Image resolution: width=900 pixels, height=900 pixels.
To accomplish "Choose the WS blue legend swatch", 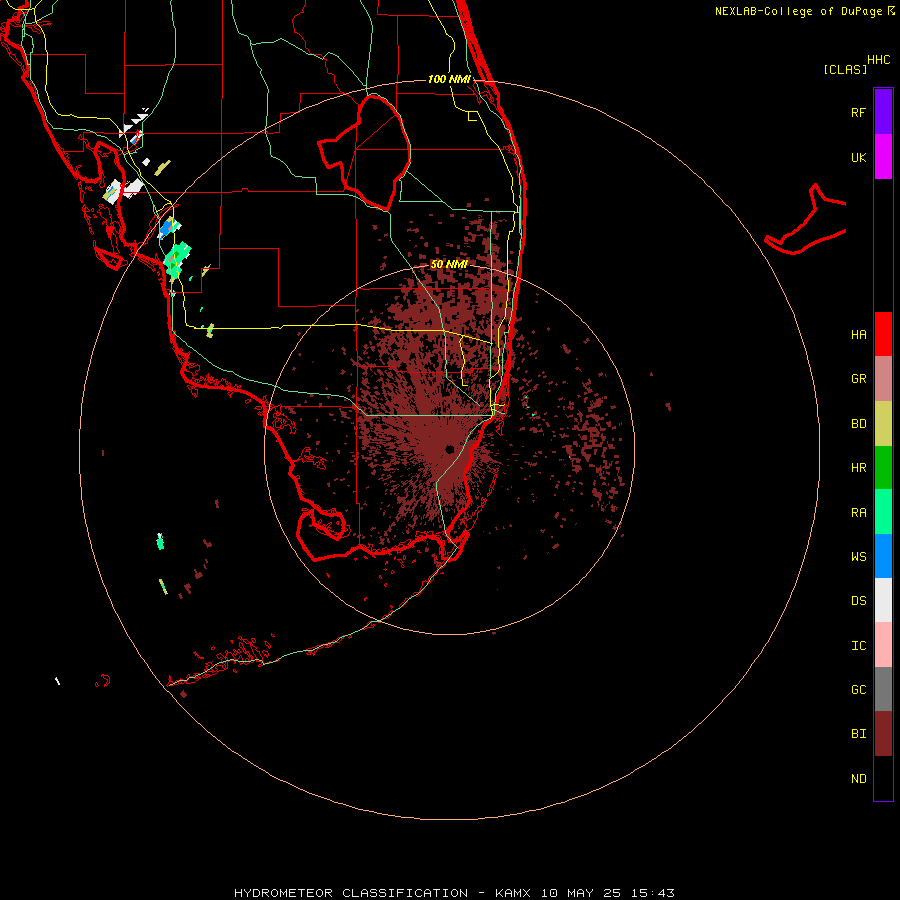I will (883, 556).
